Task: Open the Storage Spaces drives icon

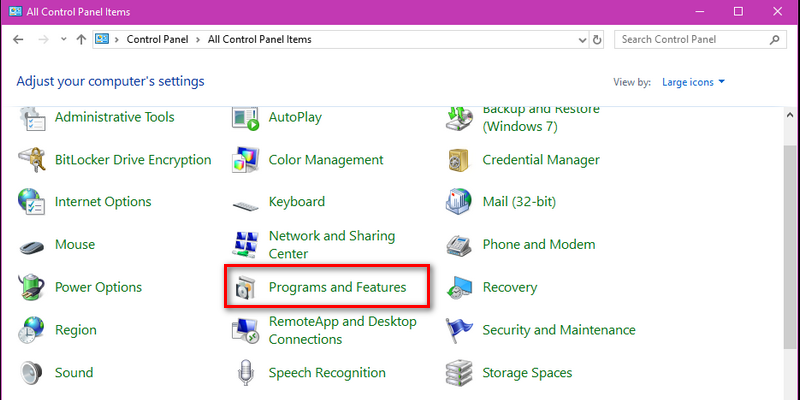Action: coord(460,372)
